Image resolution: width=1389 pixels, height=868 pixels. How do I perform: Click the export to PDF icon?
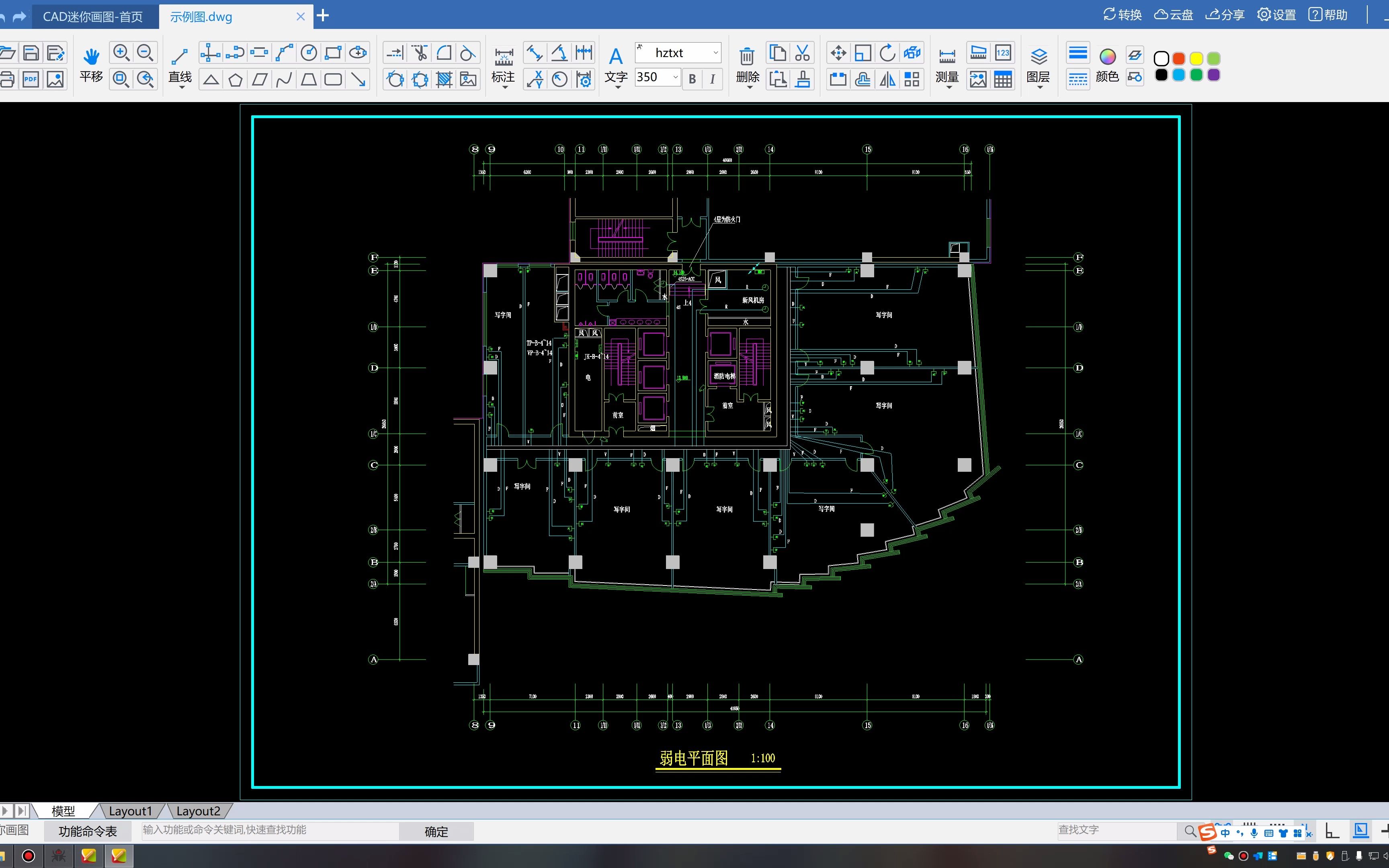click(x=31, y=79)
